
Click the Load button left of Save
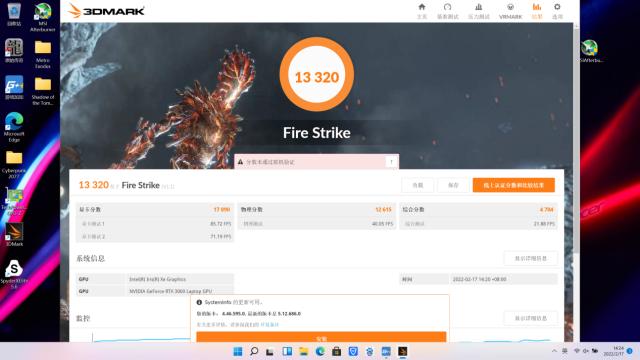(x=418, y=185)
